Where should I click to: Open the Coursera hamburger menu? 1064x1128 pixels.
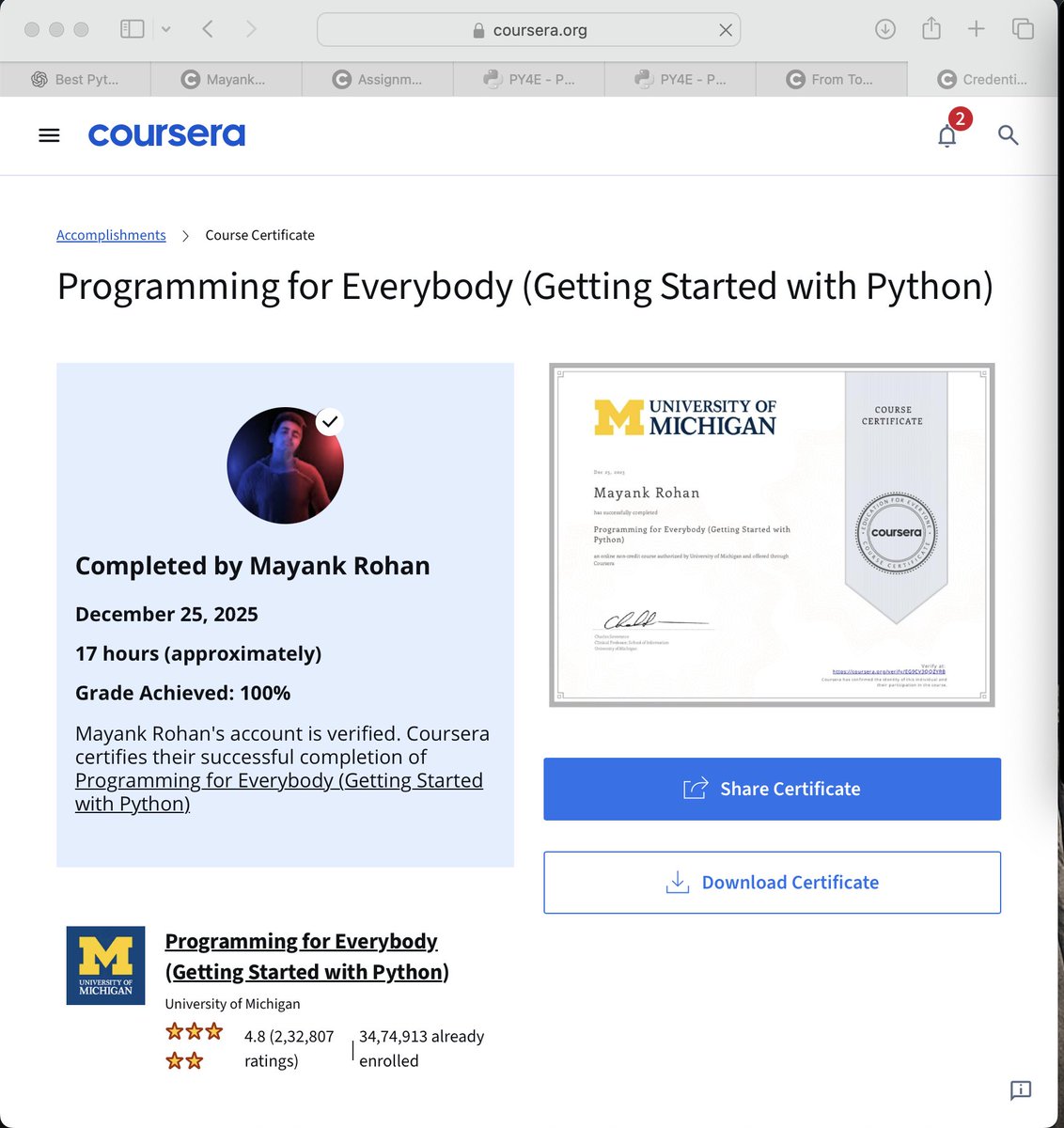click(49, 135)
